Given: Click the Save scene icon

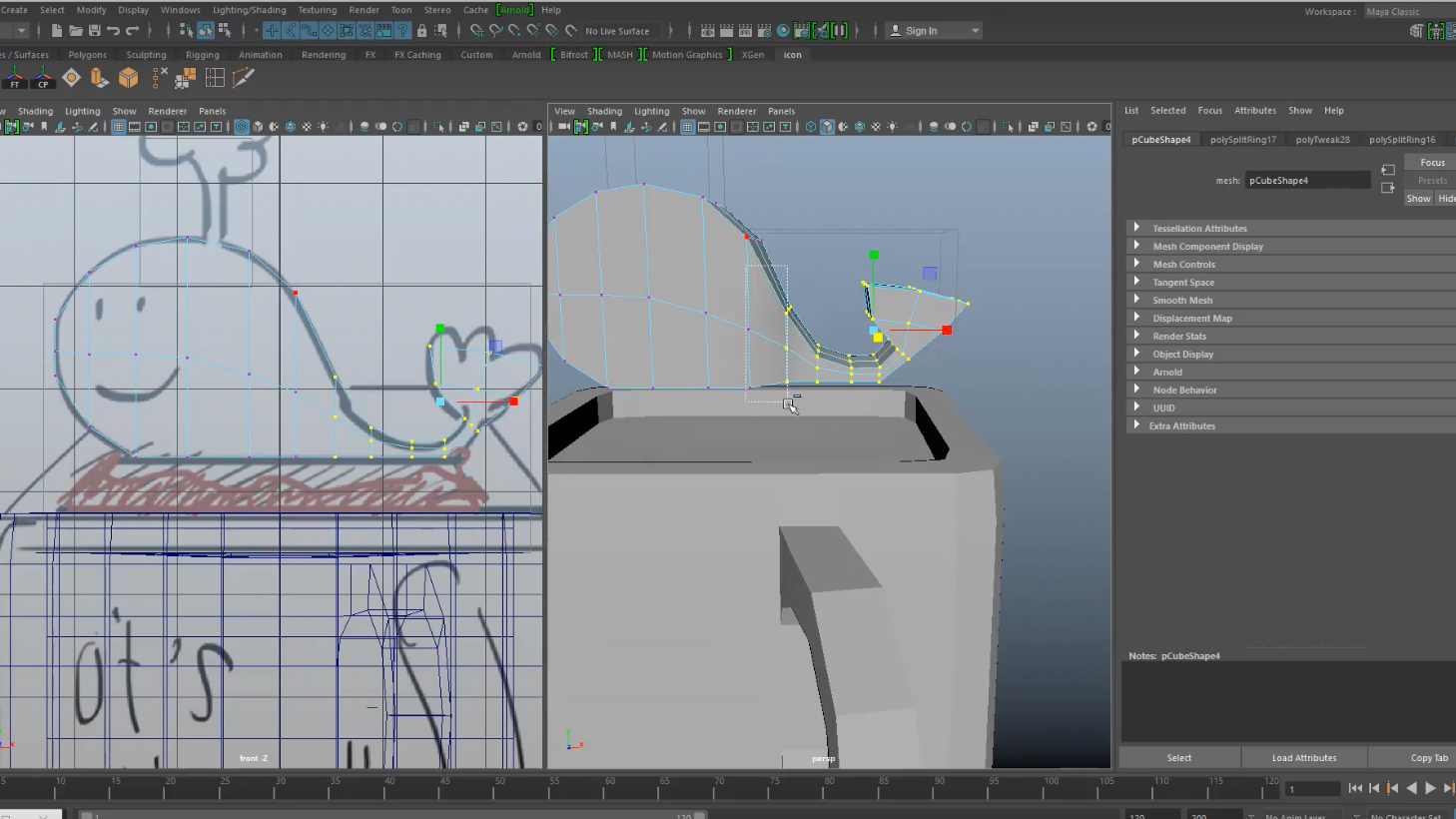Looking at the screenshot, I should [94, 31].
